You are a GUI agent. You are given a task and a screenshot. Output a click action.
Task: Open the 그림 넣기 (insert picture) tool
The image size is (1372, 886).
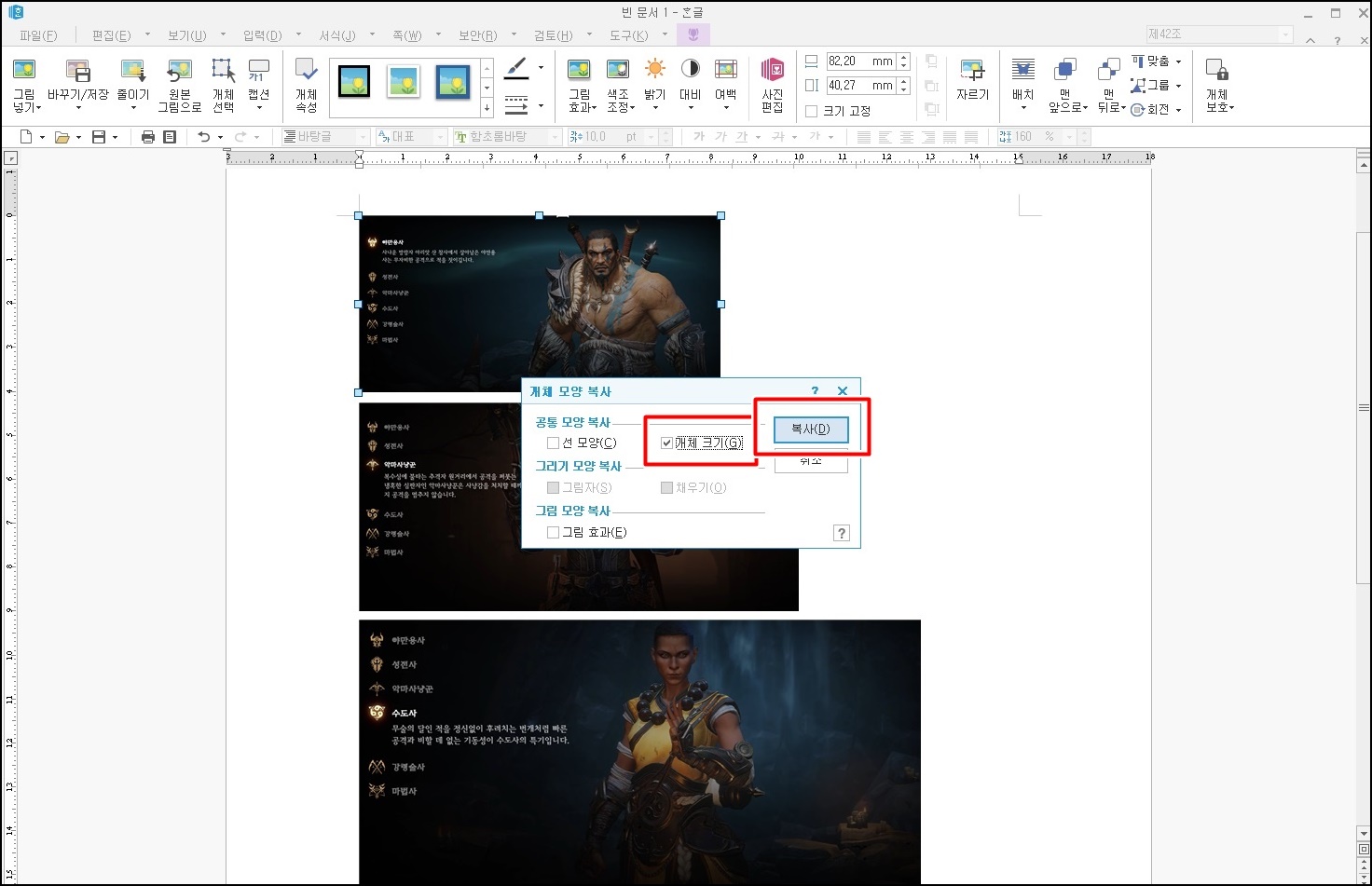coord(25,85)
